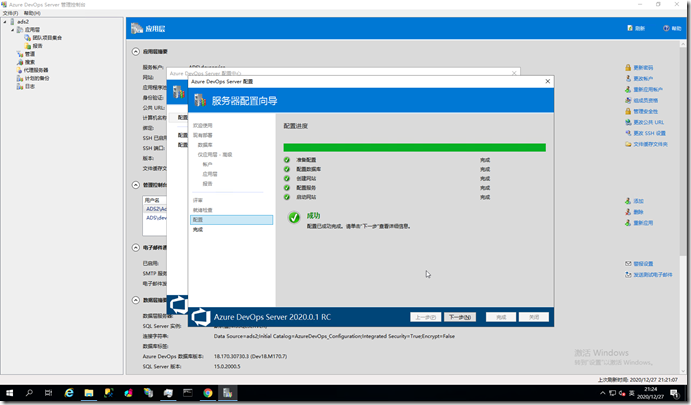
Task: Collapse the 电子邮件 settings section
Action: [136, 248]
